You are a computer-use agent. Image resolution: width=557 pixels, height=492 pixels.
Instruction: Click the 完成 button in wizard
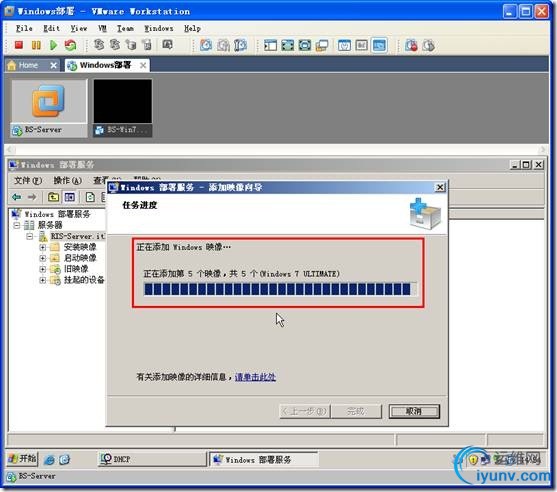[356, 411]
